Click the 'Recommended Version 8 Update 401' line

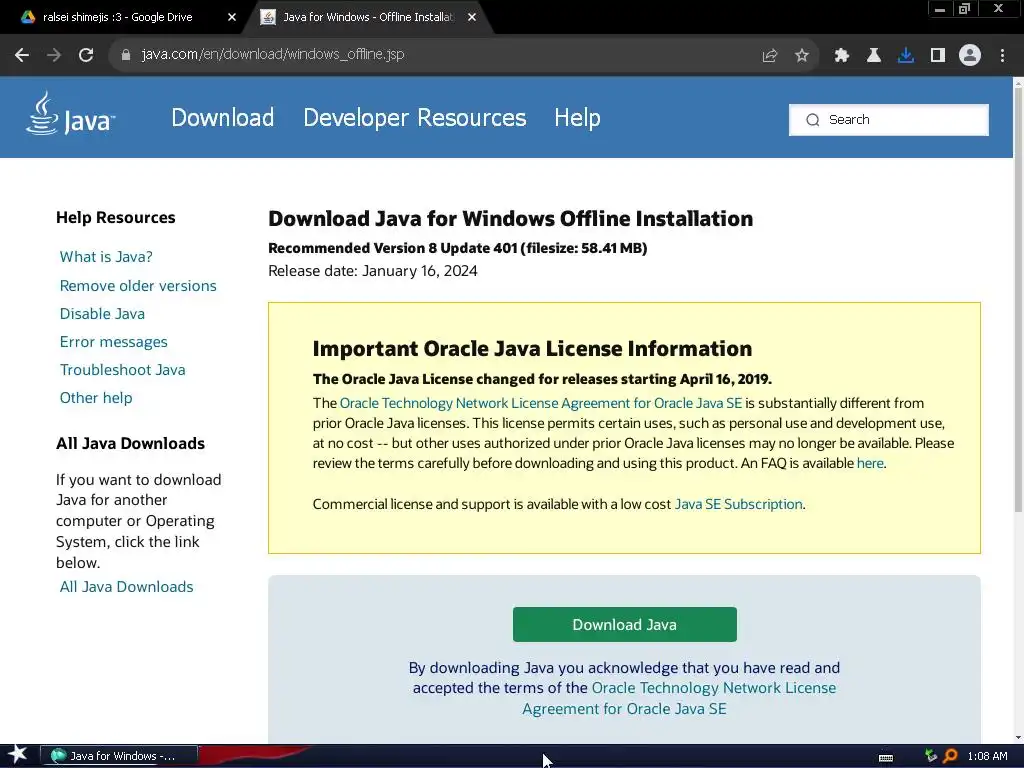[x=457, y=248]
